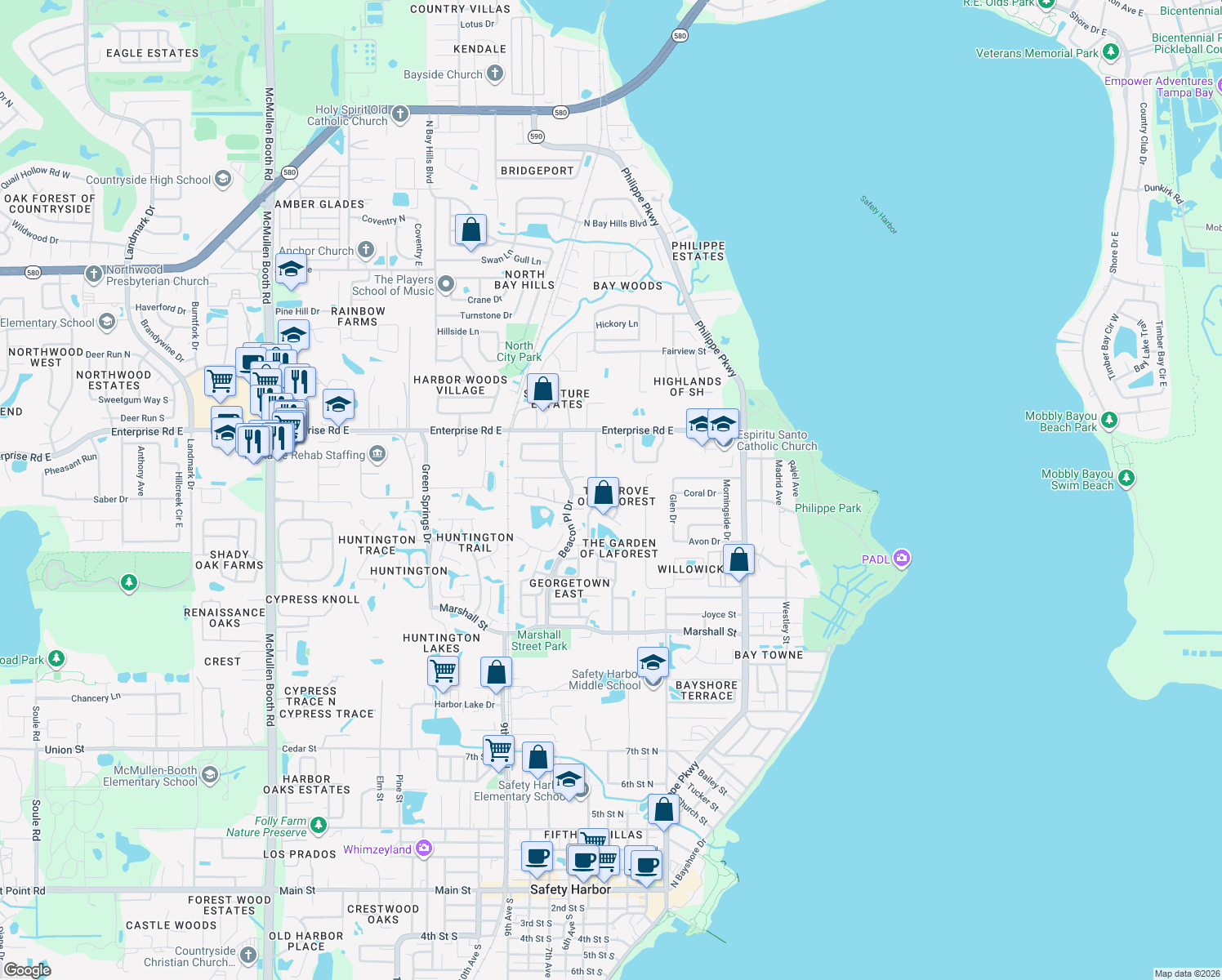Click the grocery cart icon near Huntington Lakes
Image resolution: width=1222 pixels, height=980 pixels.
point(442,670)
